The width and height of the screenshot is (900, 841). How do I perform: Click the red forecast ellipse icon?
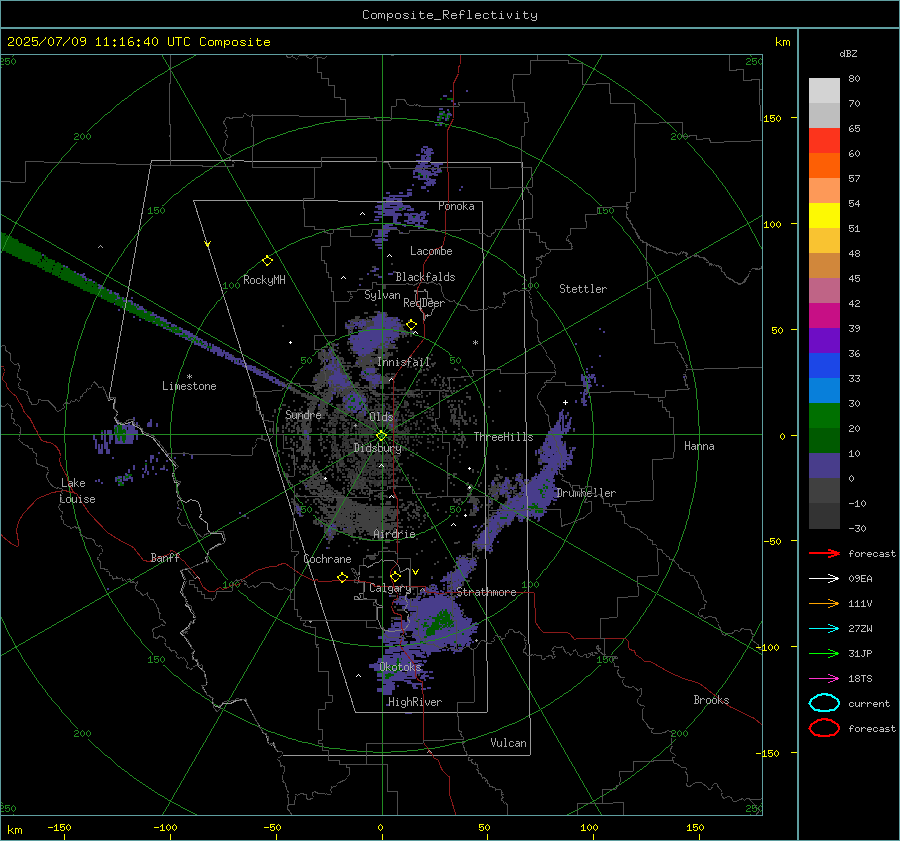tap(824, 728)
